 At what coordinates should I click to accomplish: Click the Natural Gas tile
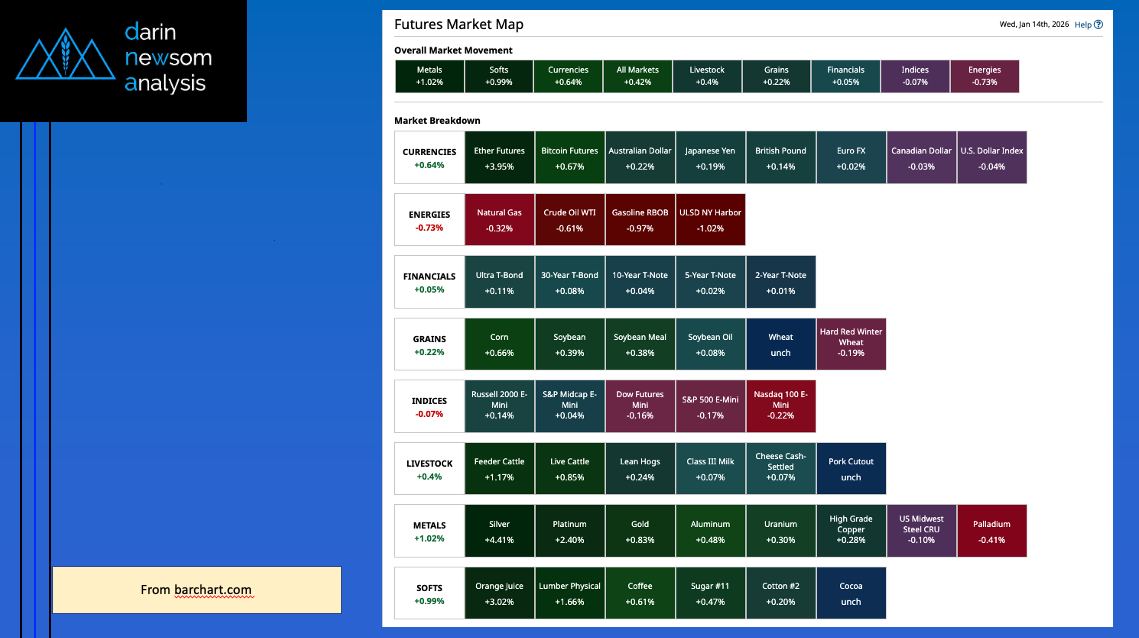click(499, 220)
